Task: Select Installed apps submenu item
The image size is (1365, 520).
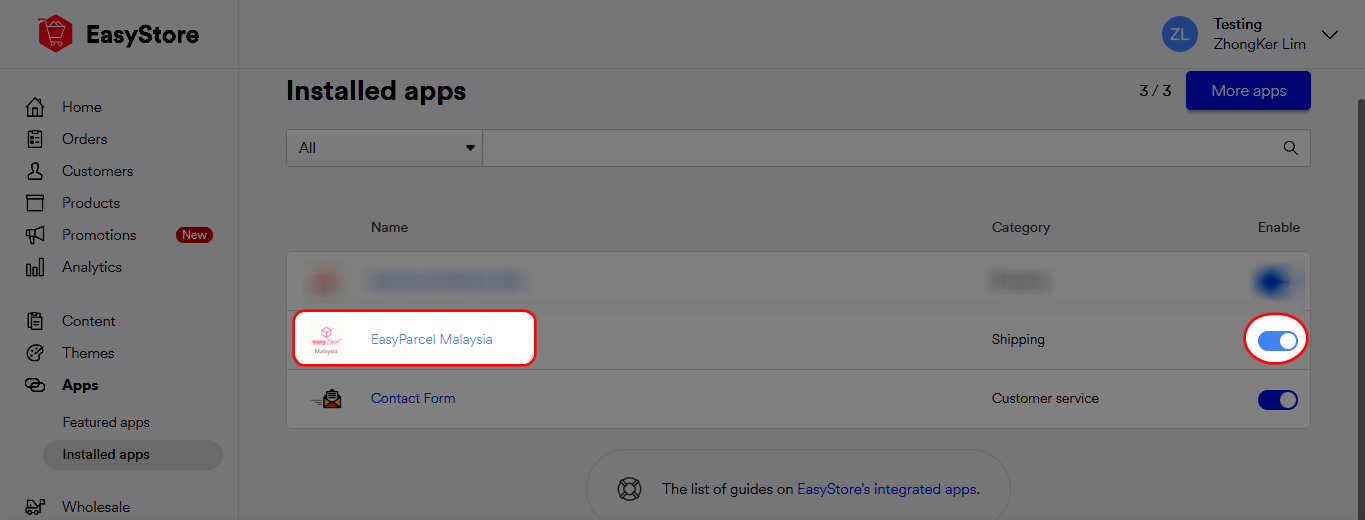Action: click(x=132, y=454)
